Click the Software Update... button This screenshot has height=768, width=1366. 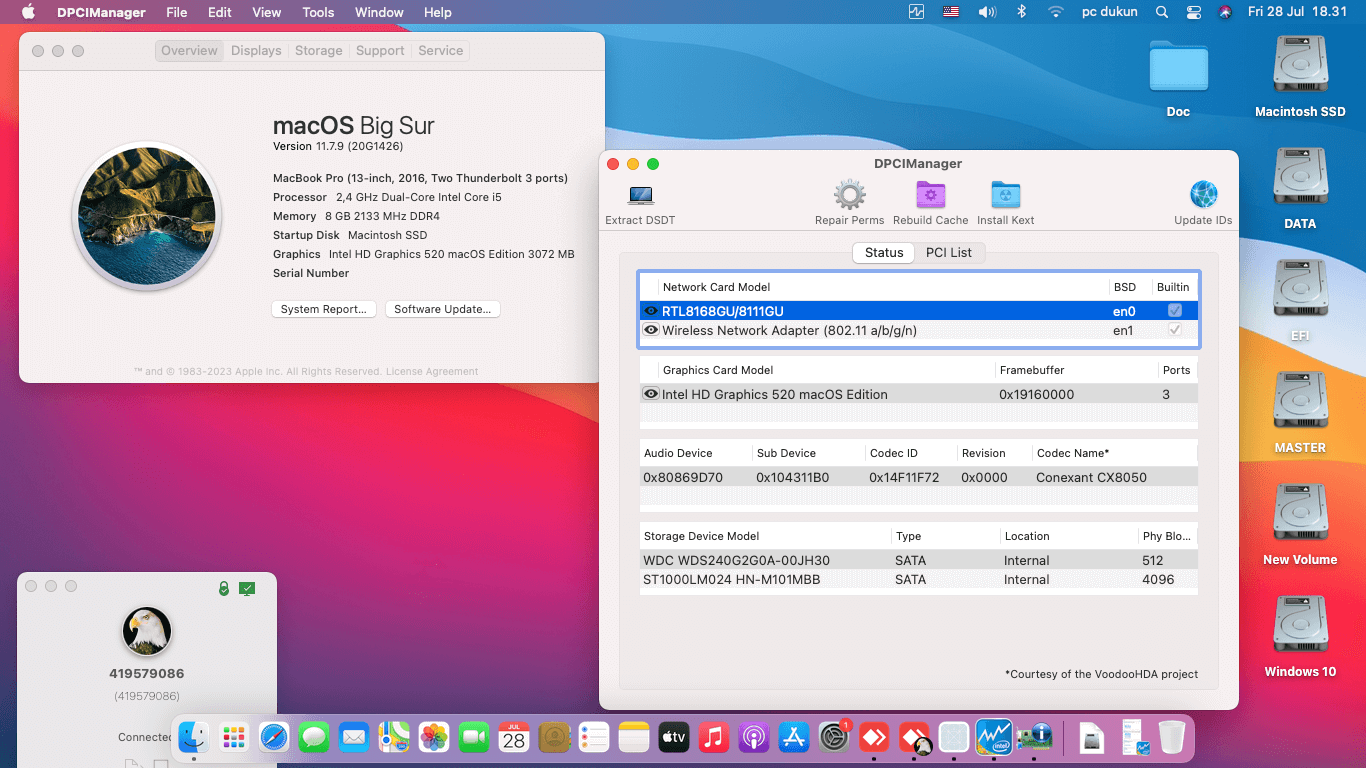click(443, 309)
